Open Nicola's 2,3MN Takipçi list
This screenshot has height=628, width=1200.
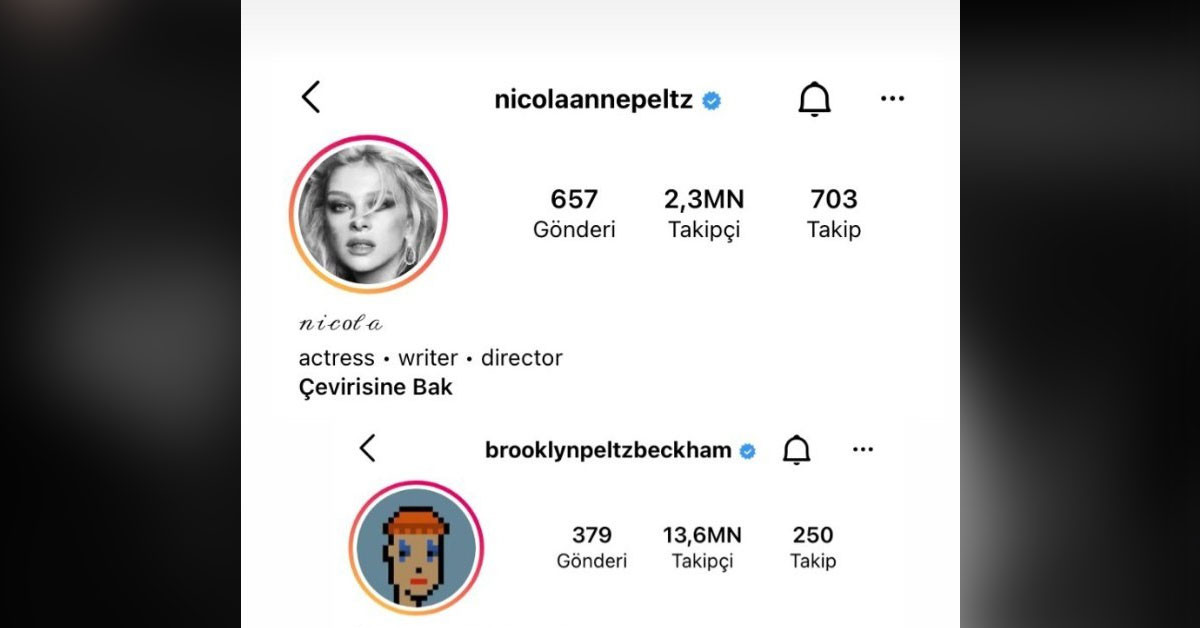click(x=704, y=214)
